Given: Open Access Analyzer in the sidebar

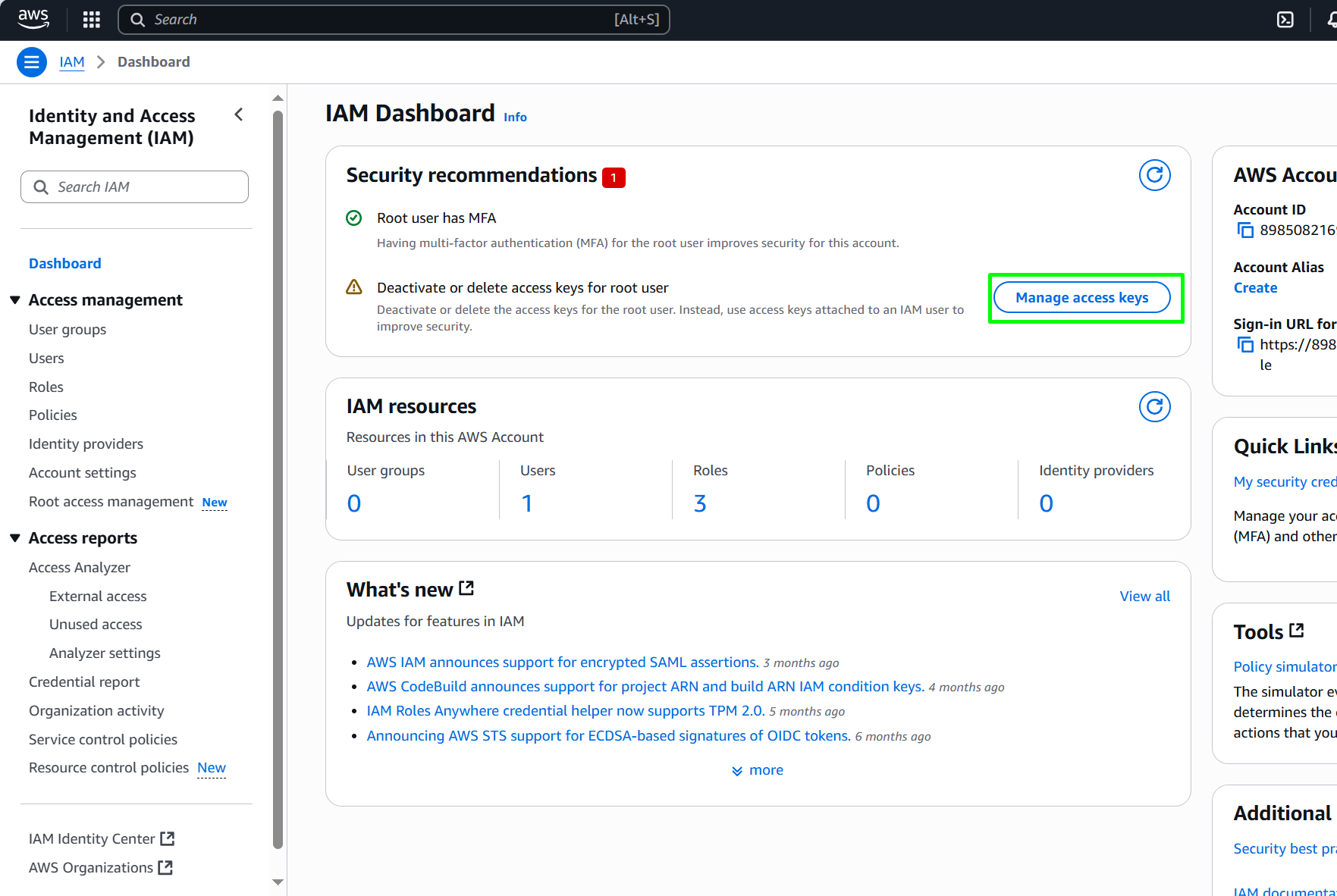Looking at the screenshot, I should pyautogui.click(x=80, y=568).
